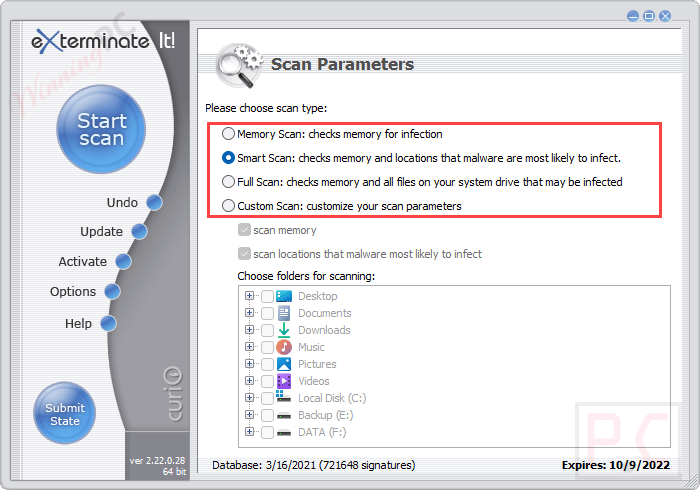Image resolution: width=700 pixels, height=490 pixels.
Task: Click the Desktop tree label
Action: click(x=317, y=296)
